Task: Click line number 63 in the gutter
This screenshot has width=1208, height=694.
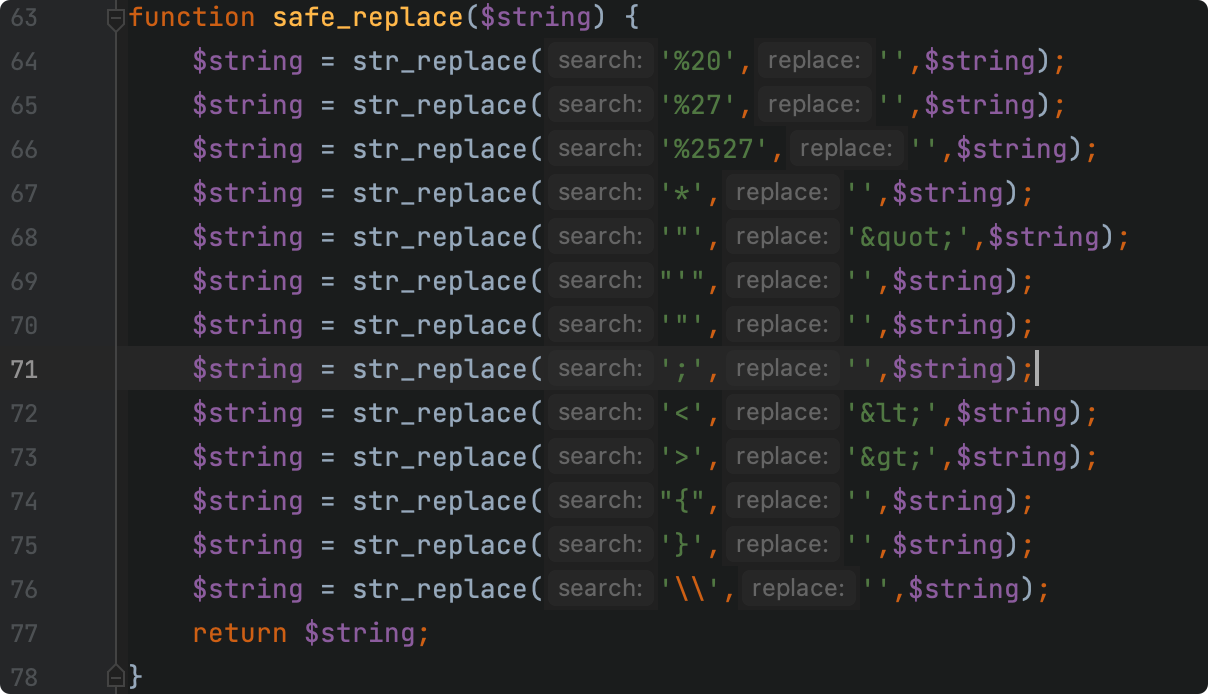Action: 25,17
